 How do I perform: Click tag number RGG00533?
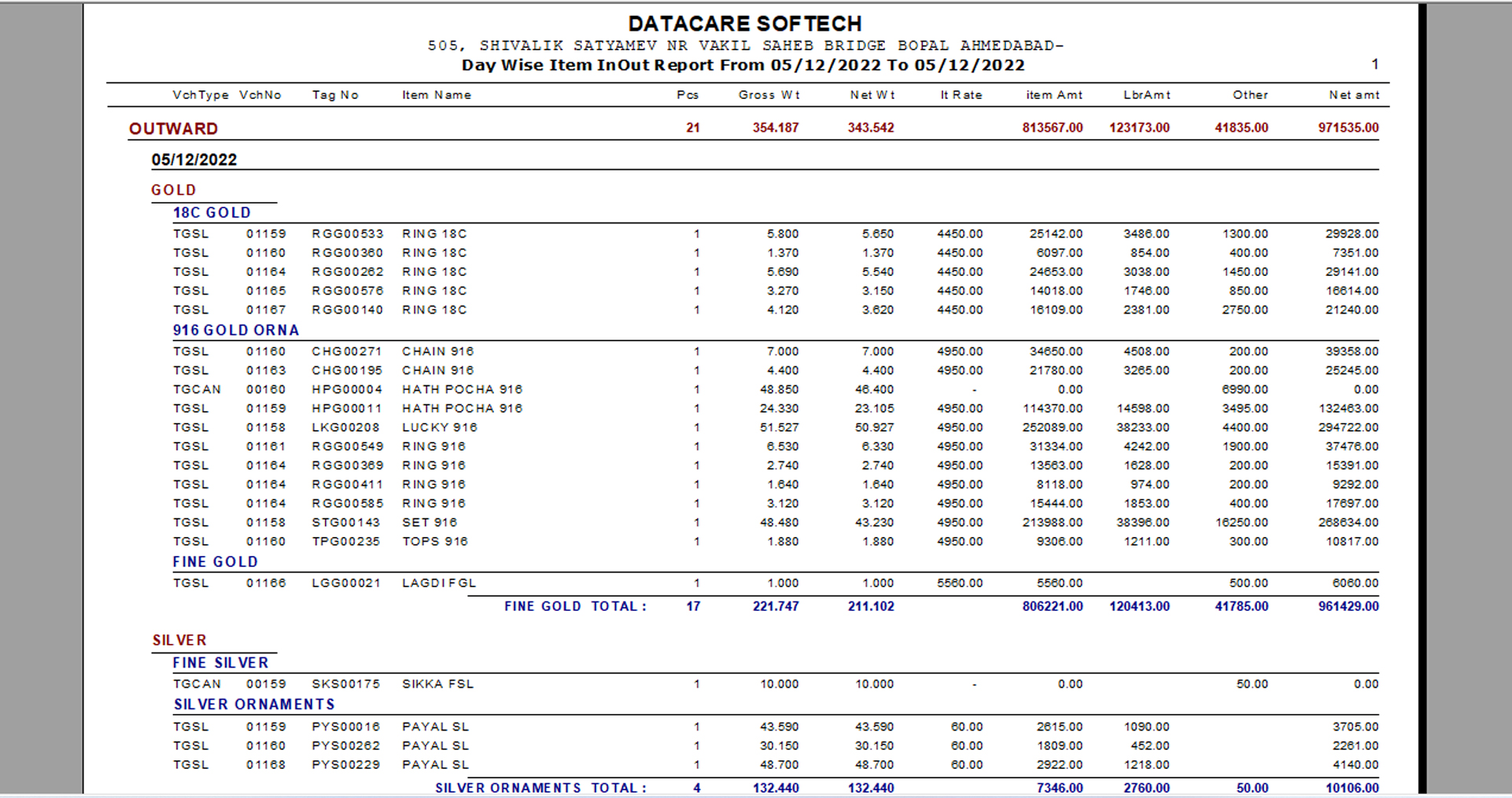(x=348, y=234)
